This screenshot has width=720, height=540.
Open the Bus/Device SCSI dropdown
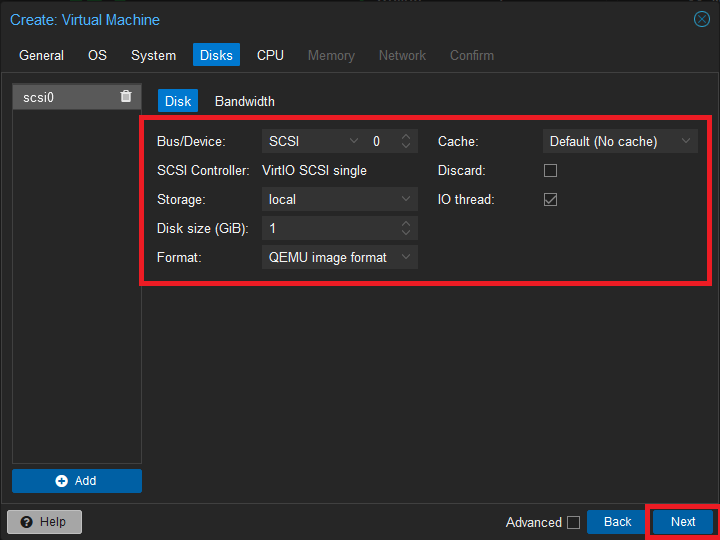pos(354,141)
